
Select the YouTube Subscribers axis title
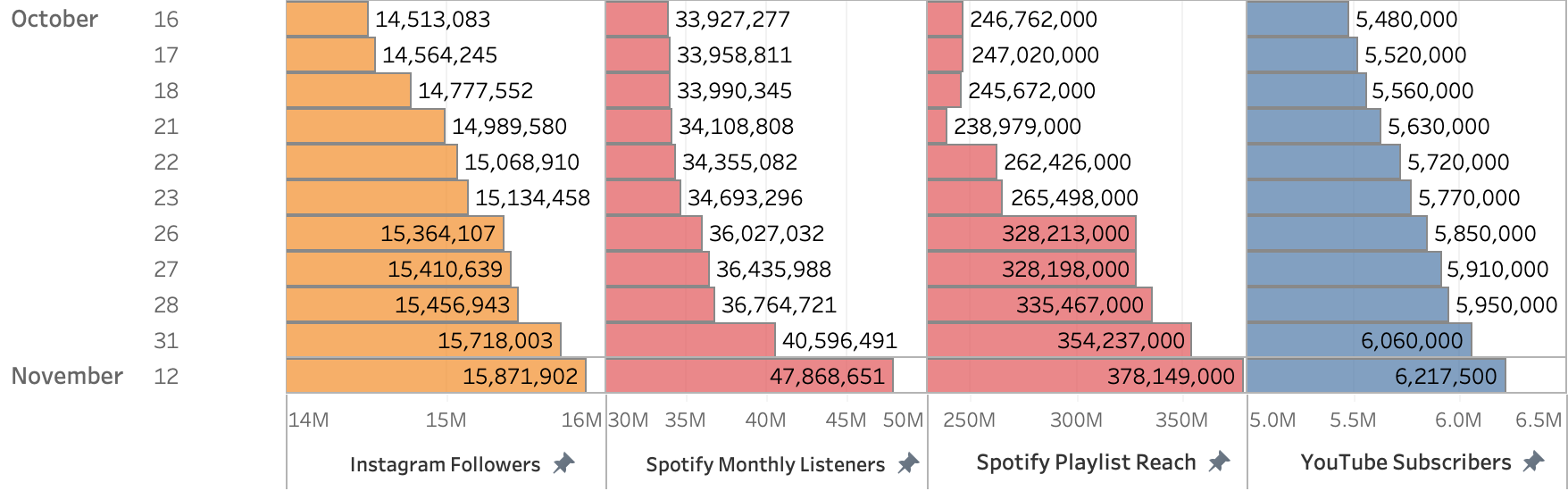click(x=1405, y=462)
